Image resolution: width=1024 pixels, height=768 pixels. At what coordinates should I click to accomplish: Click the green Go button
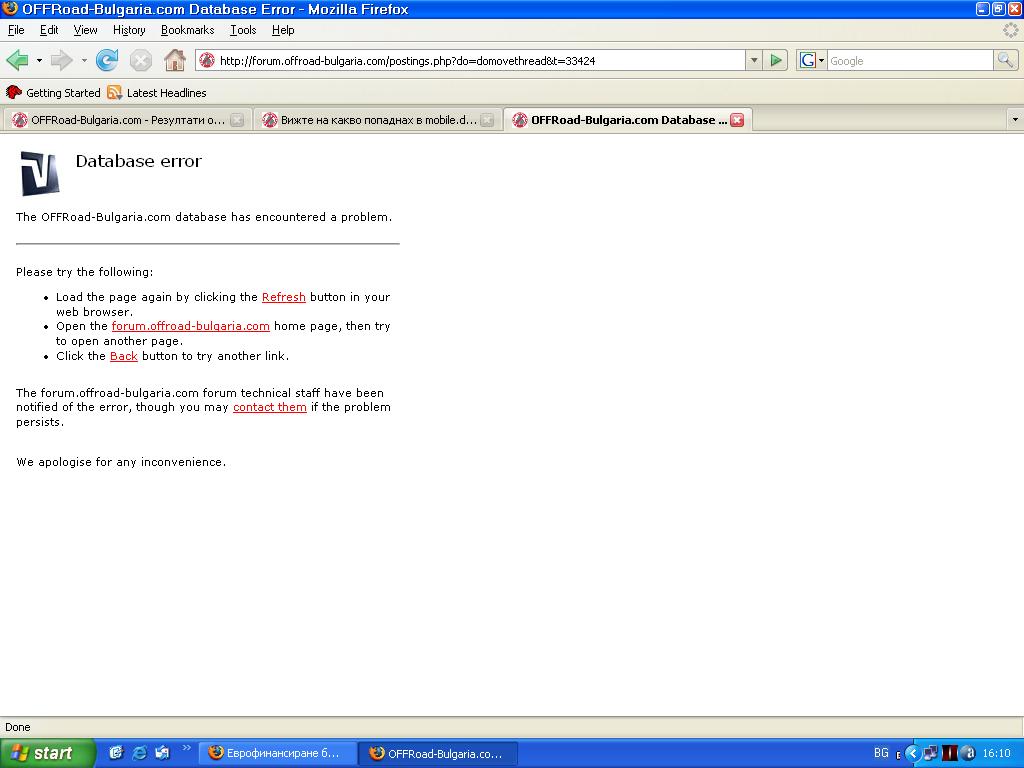776,61
